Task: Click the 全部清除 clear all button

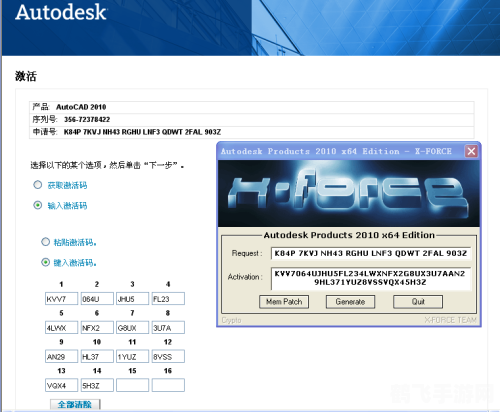Action: point(75,404)
